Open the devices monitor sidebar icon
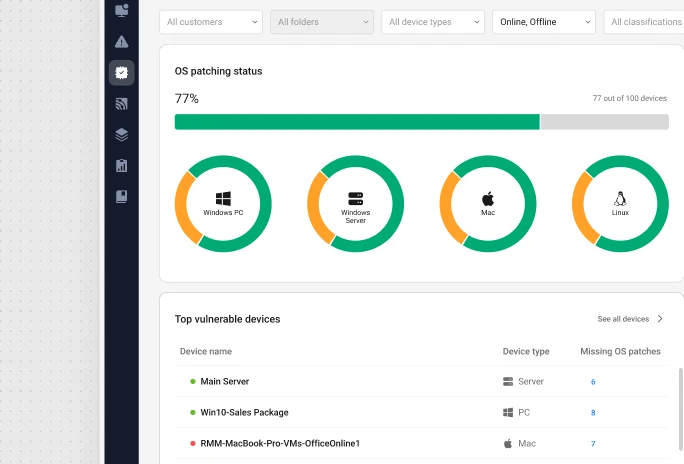684x464 pixels. 122,10
